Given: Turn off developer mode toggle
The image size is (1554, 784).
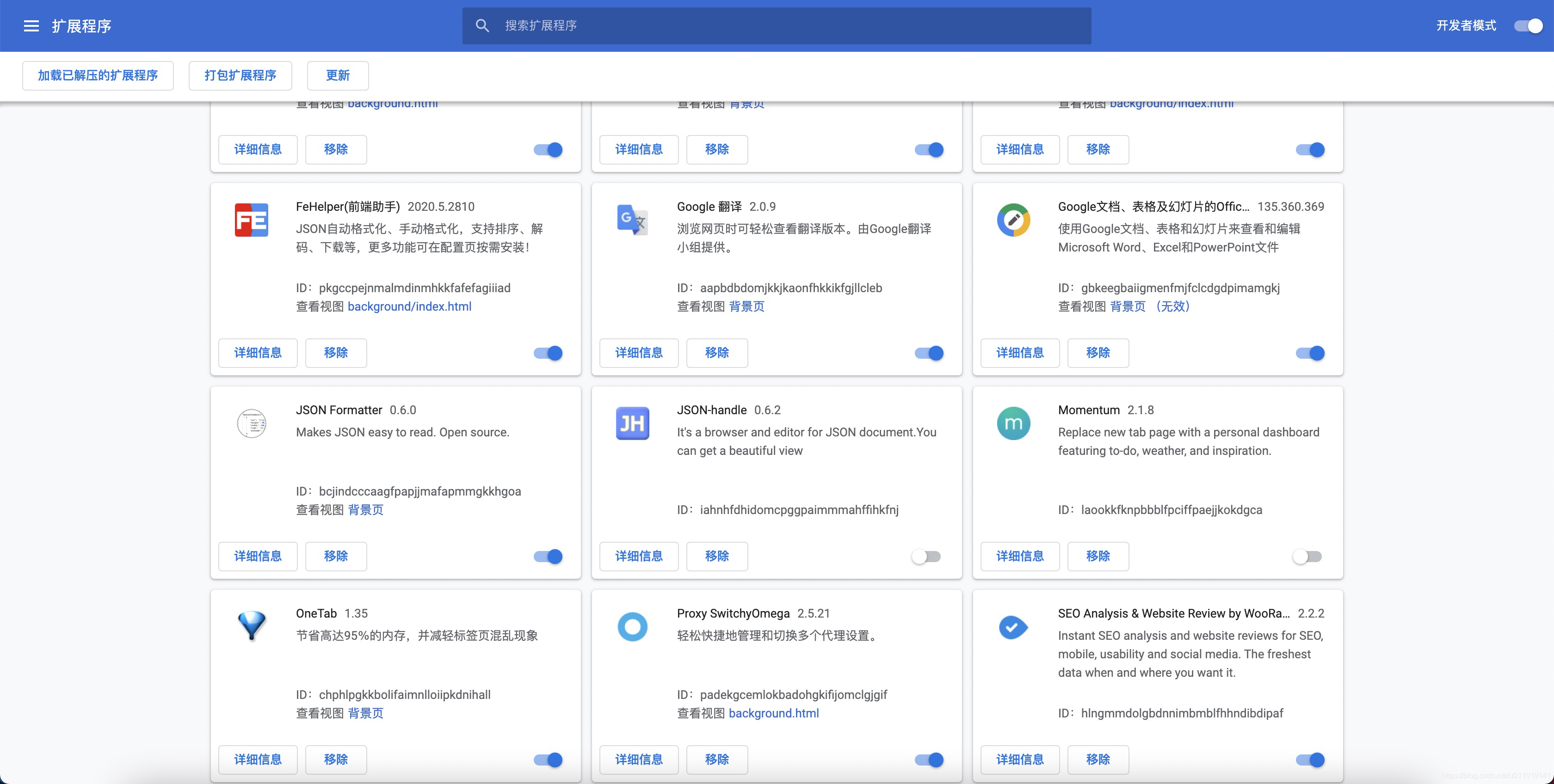Looking at the screenshot, I should click(1528, 26).
